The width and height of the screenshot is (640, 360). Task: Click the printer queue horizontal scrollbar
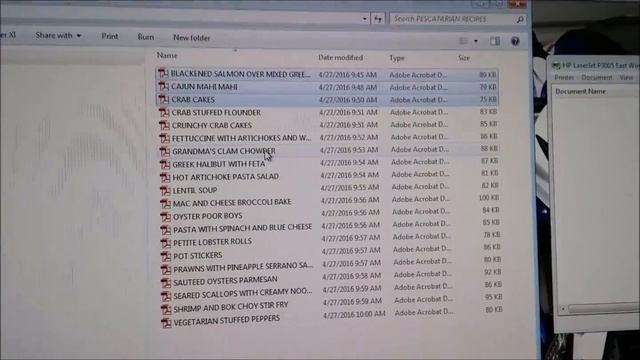coord(603,309)
